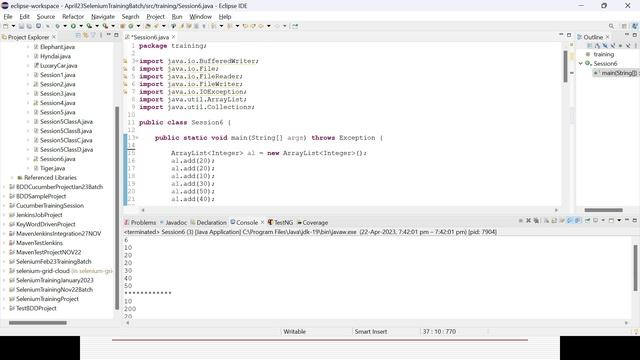This screenshot has width=640, height=360.
Task: Toggle Hide Static Members in Outline
Action: tap(613, 46)
